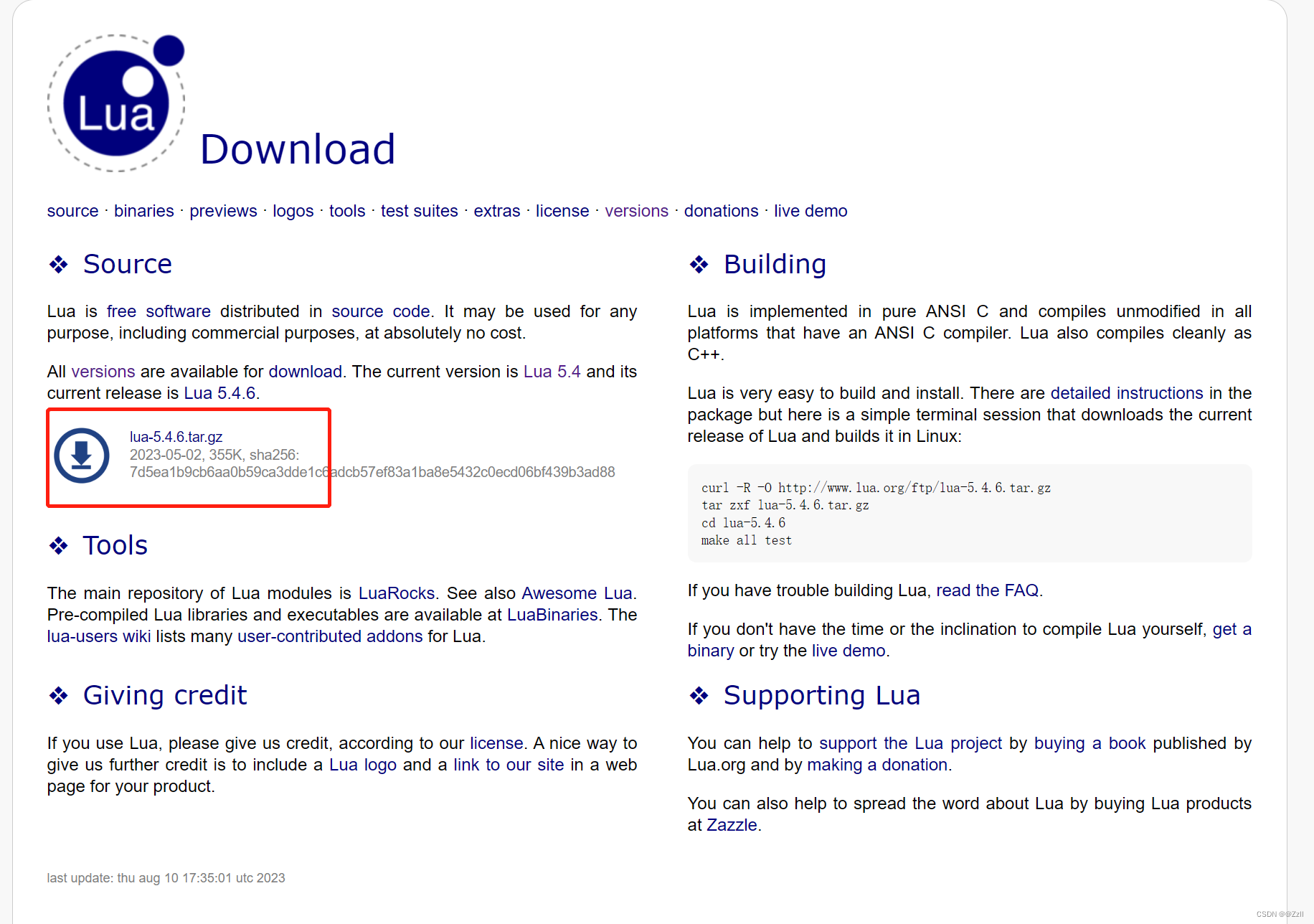Click the 'Giving credit' heading
Viewport: 1314px width, 924px height.
point(164,695)
